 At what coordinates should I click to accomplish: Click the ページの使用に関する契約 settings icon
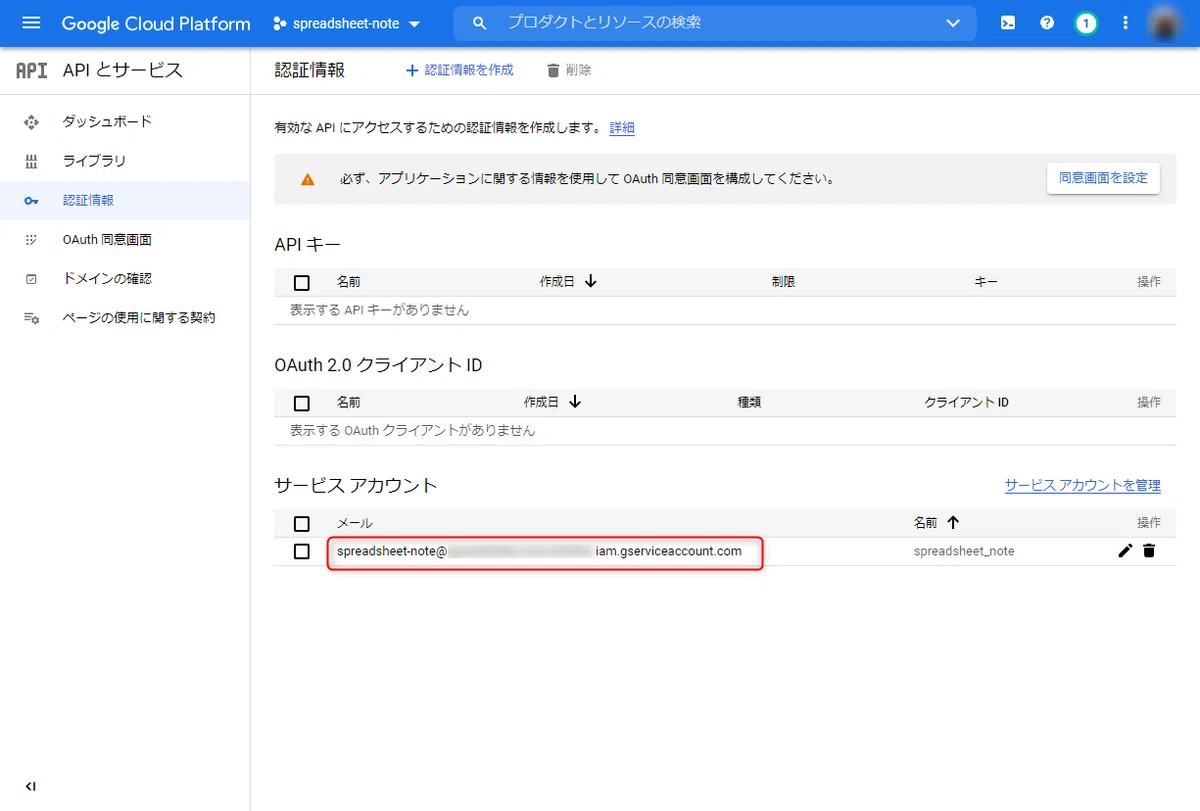coord(31,318)
